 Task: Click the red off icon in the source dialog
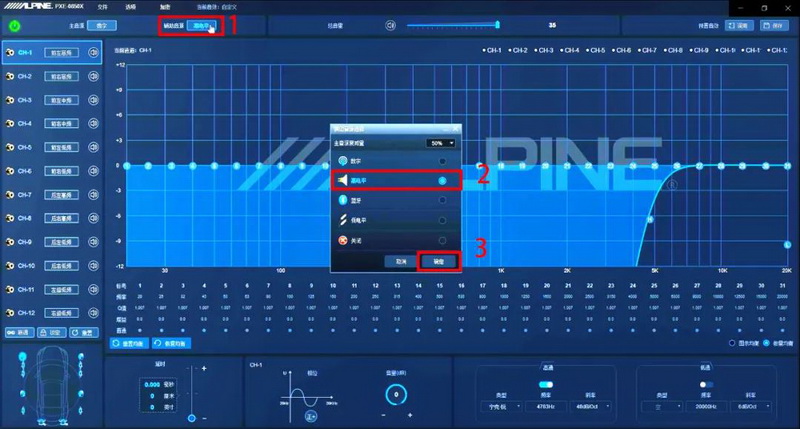pyautogui.click(x=343, y=240)
